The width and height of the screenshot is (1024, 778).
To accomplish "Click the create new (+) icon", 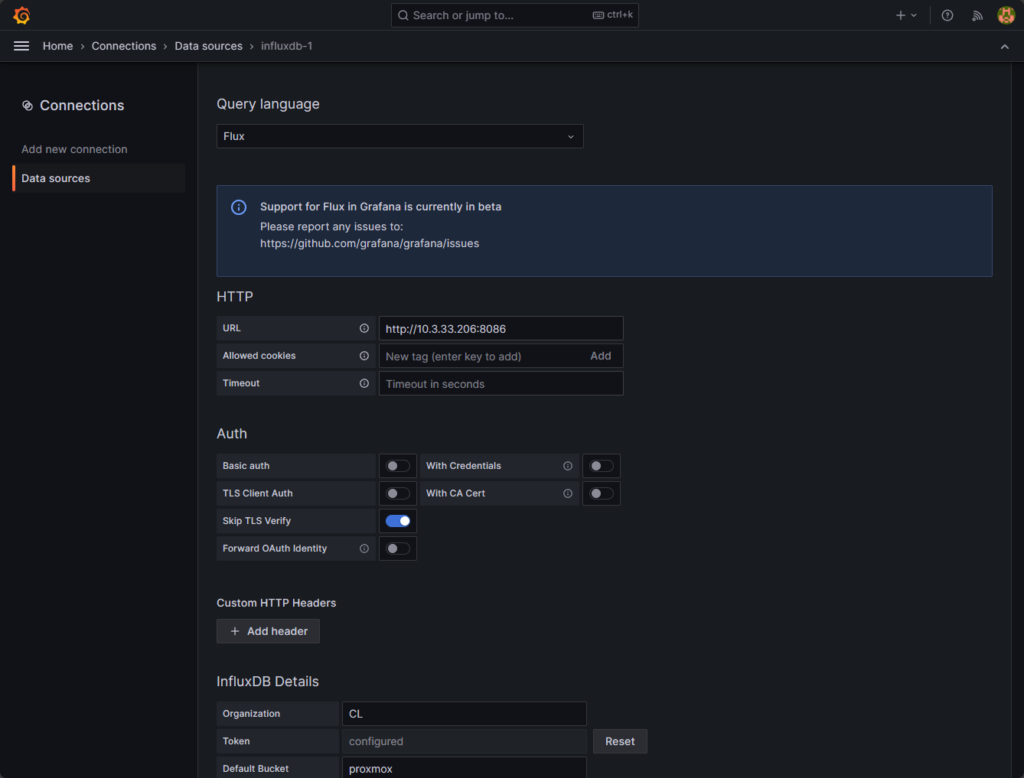I will (903, 15).
